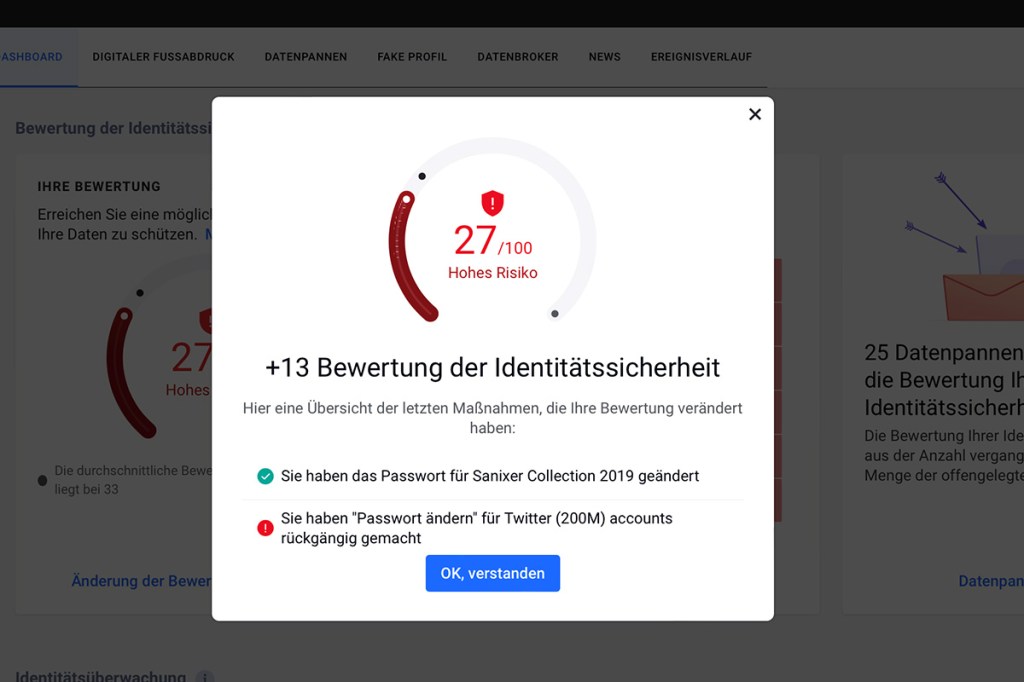This screenshot has height=682, width=1024.
Task: Open the Datenpannen tab
Action: [x=306, y=57]
